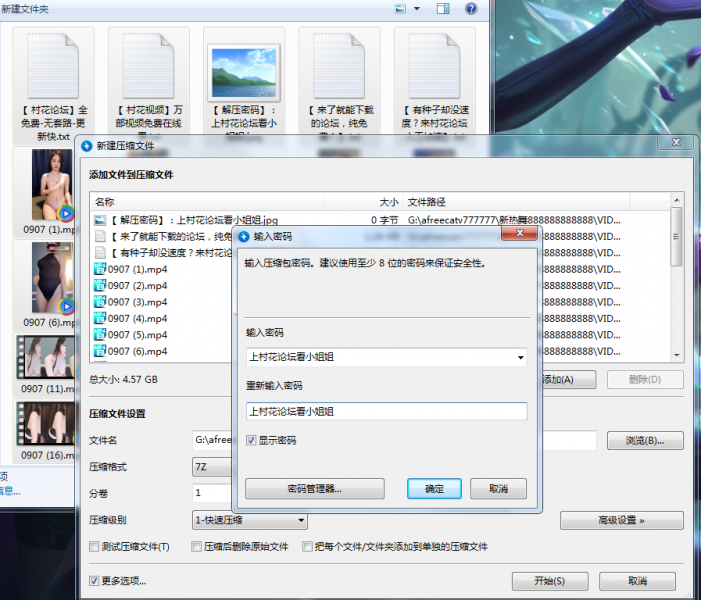The width and height of the screenshot is (701, 600).
Task: Click the Explorer help question mark icon
Action: 472,8
